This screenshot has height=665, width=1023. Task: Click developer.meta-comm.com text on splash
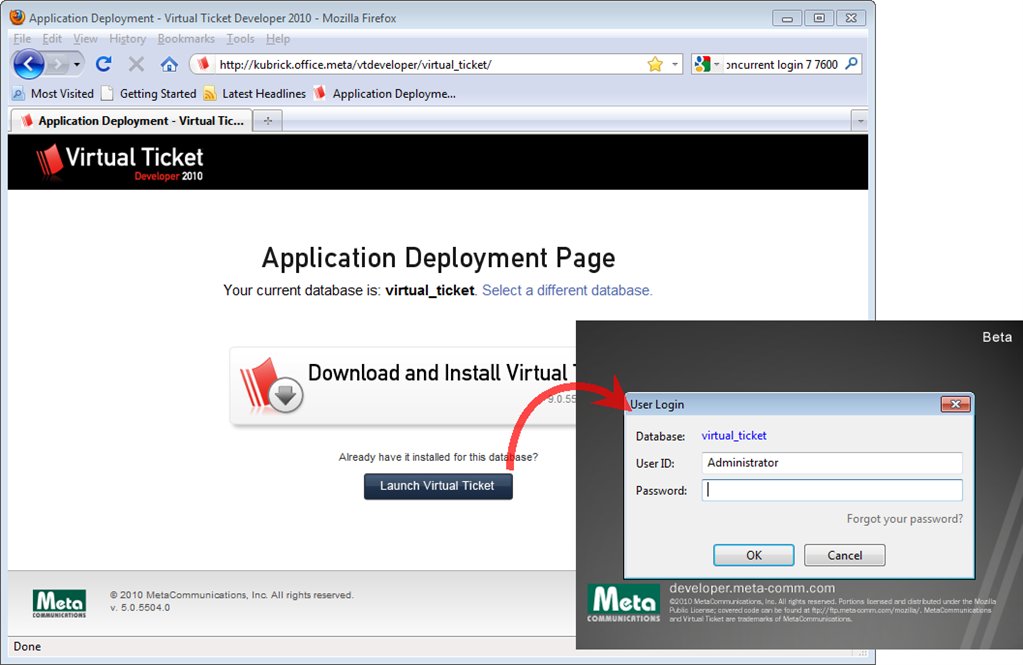click(752, 588)
